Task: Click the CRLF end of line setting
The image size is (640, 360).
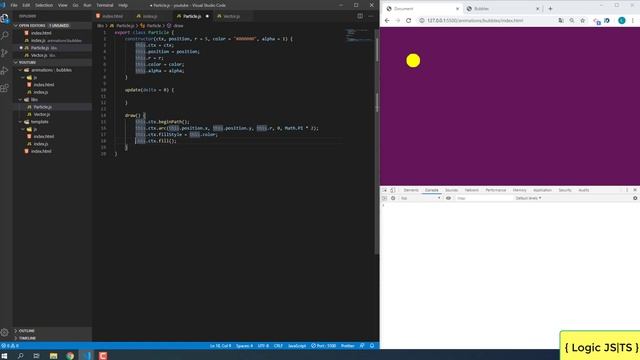Action: (278, 346)
